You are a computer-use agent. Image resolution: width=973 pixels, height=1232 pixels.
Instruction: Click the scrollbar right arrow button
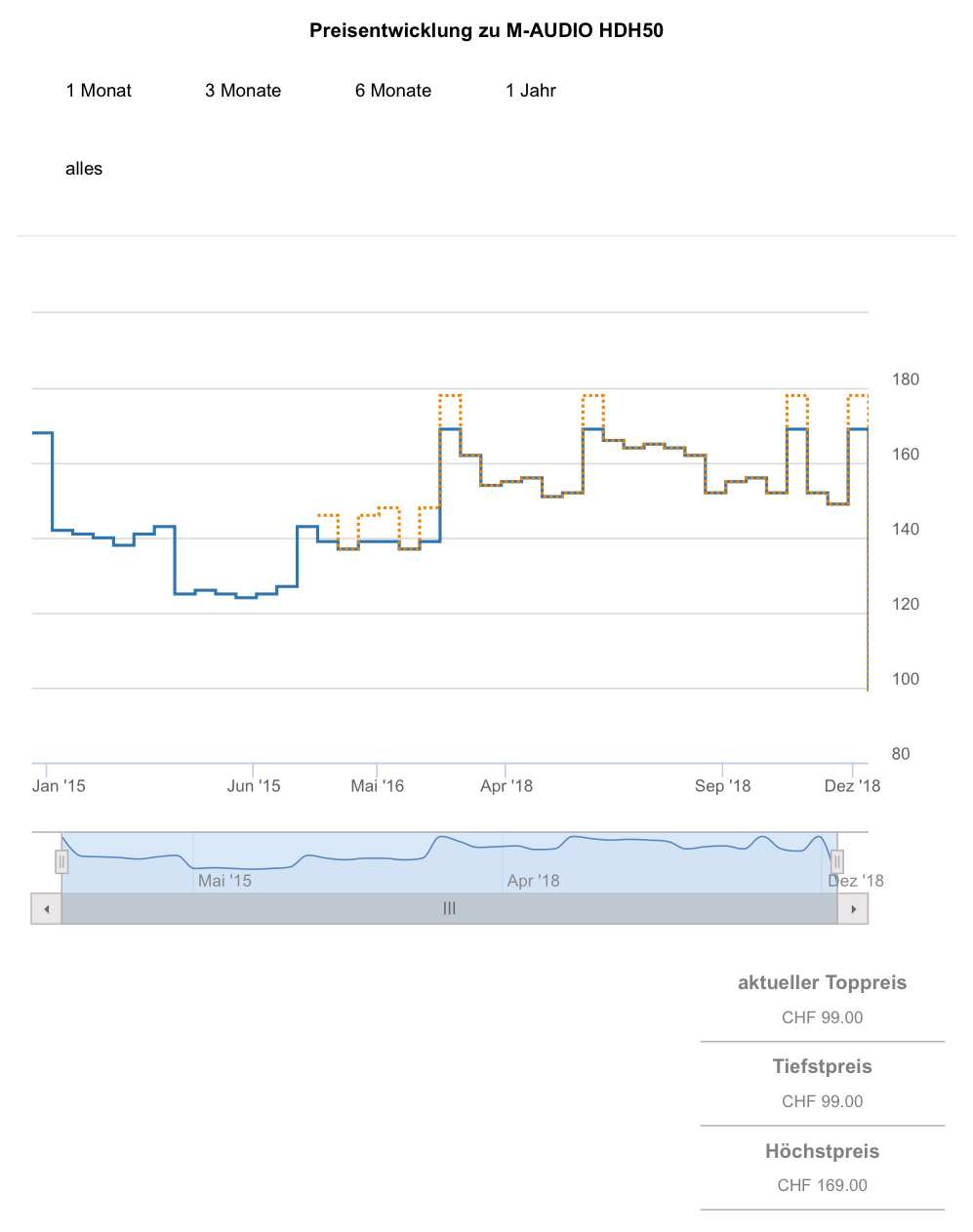[x=853, y=909]
